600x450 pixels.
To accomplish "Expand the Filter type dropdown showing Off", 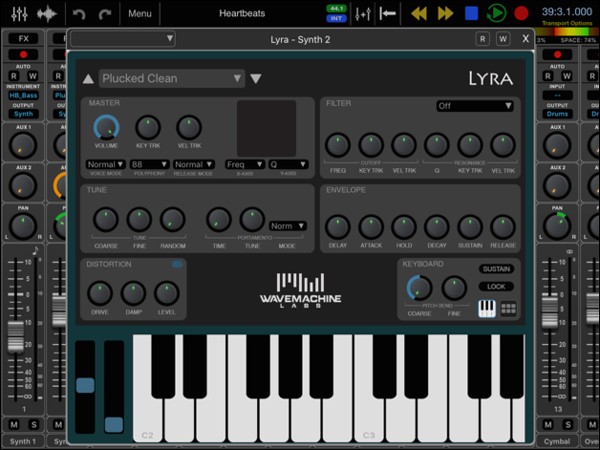I will 475,105.
